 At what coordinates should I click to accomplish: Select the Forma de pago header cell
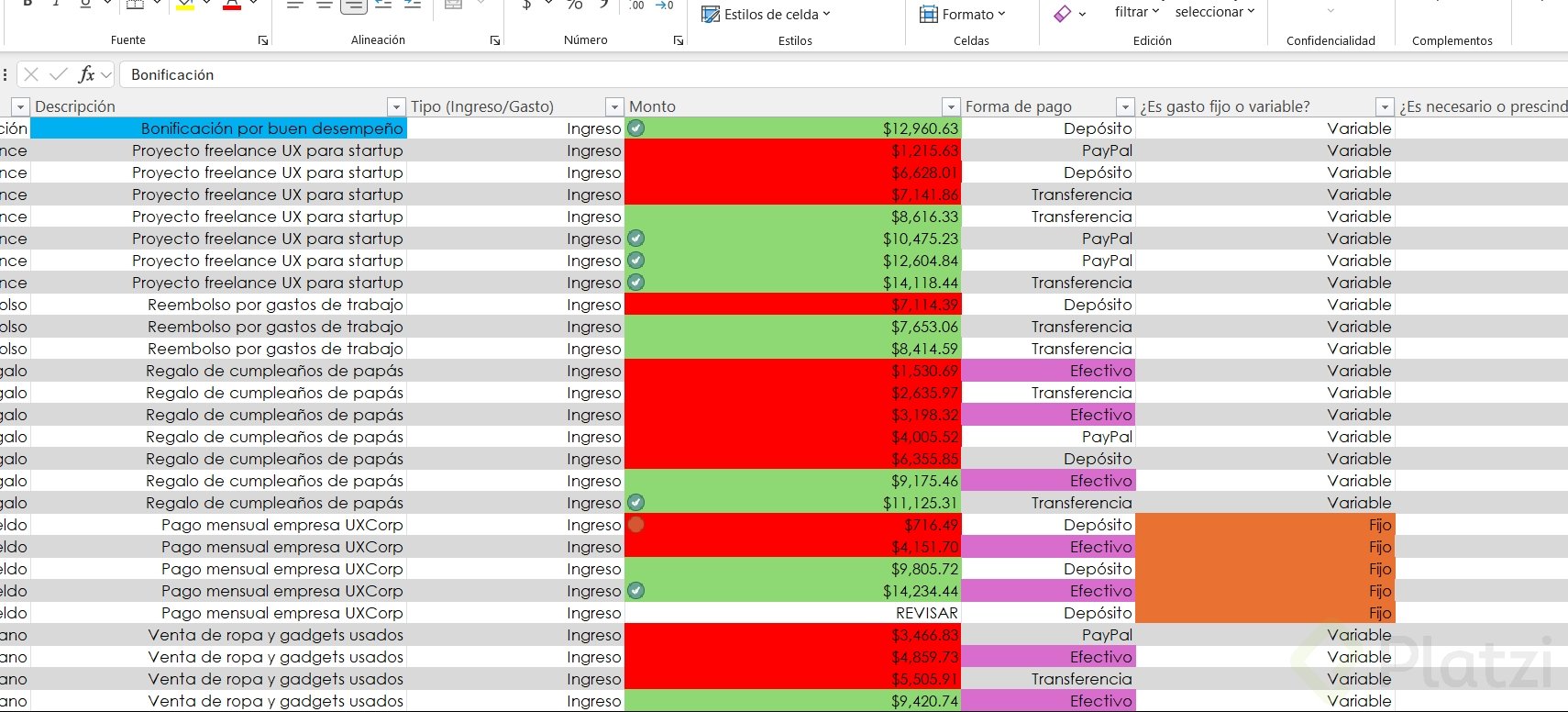(x=1049, y=106)
